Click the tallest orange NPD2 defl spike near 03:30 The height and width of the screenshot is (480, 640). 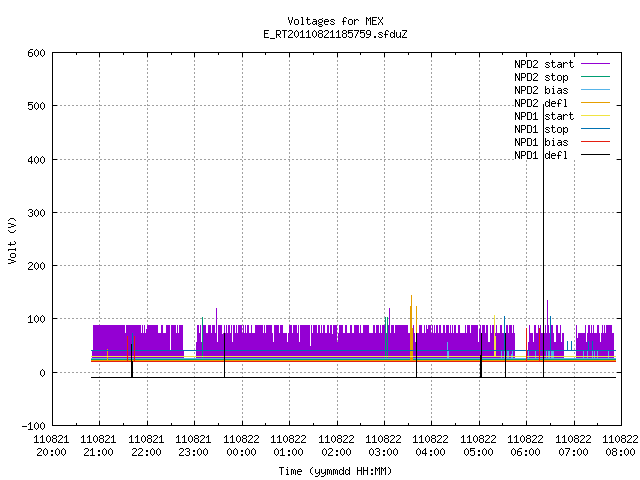[411, 327]
